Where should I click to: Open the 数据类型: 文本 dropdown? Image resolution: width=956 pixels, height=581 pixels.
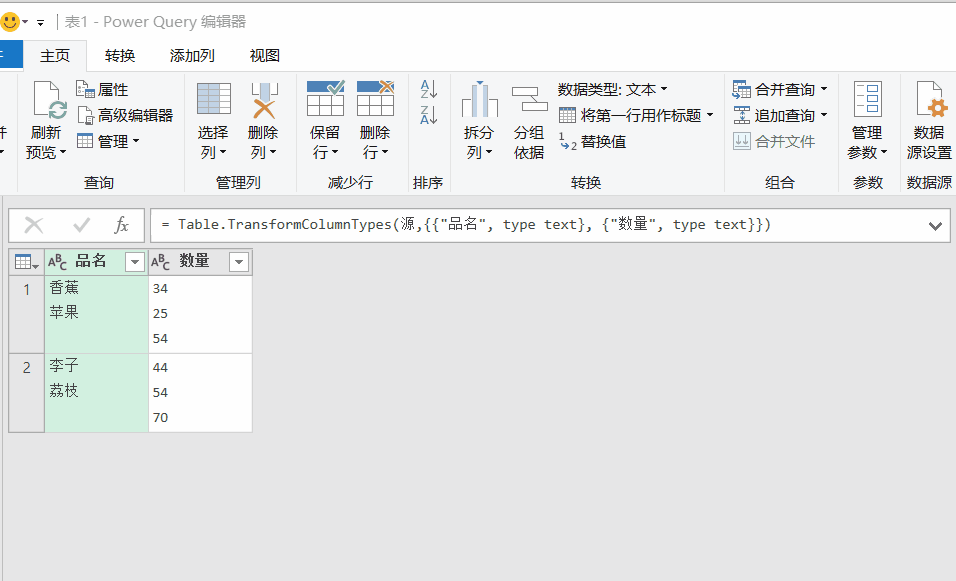tap(612, 90)
